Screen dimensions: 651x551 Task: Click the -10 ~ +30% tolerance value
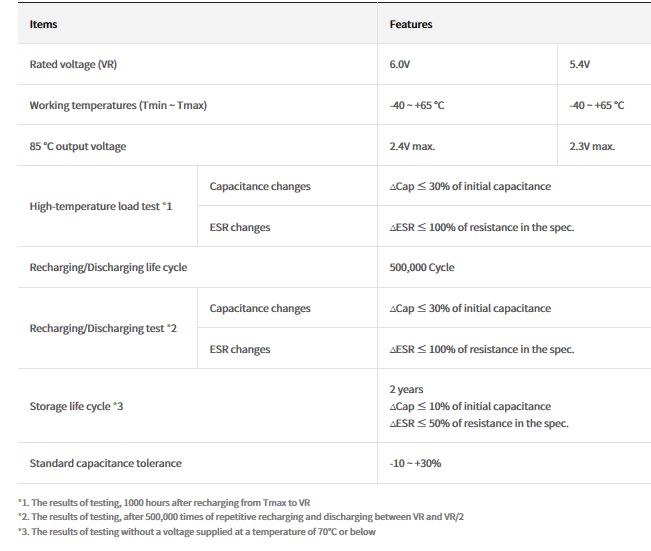point(416,463)
